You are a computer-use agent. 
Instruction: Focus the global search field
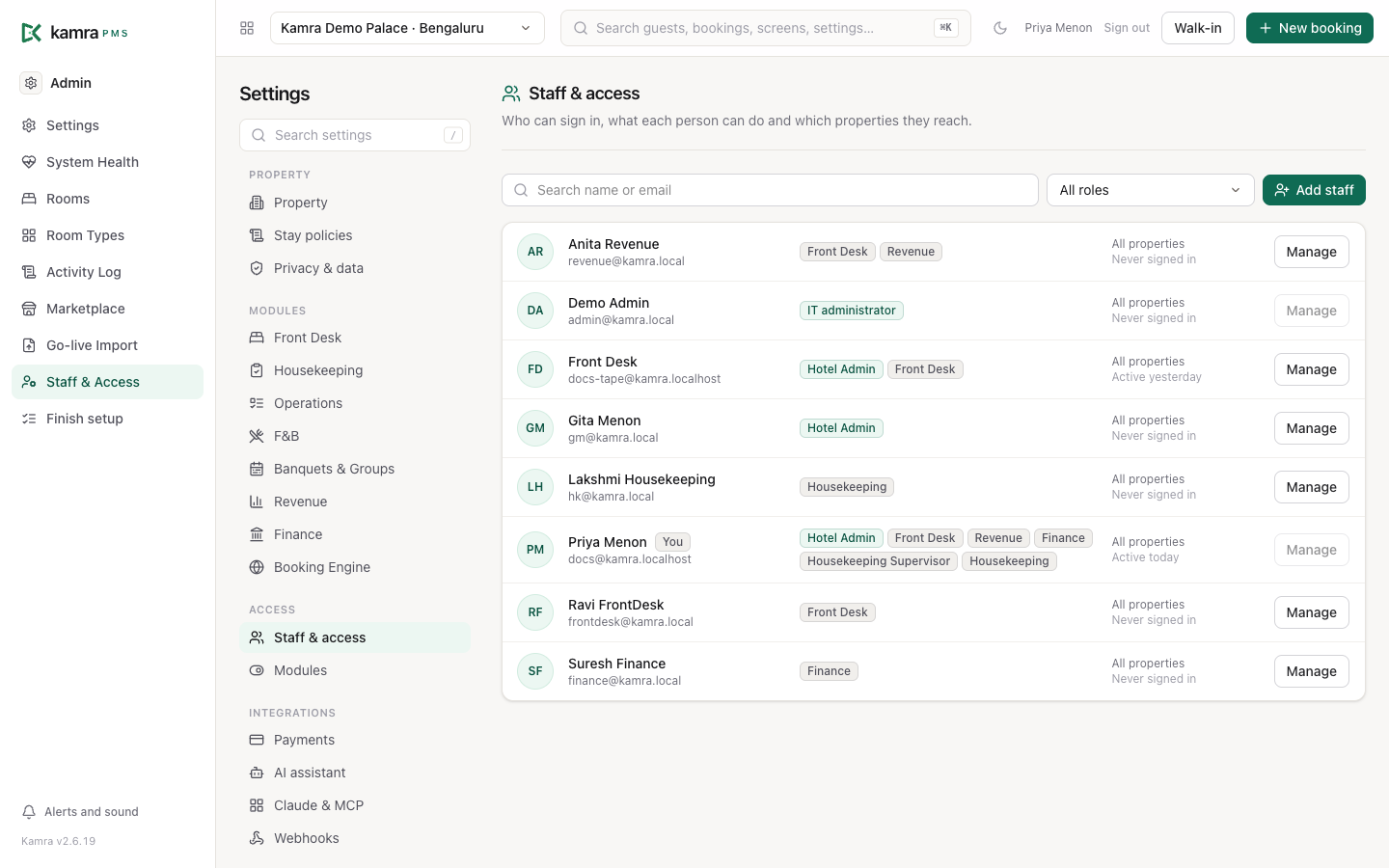pos(766,28)
